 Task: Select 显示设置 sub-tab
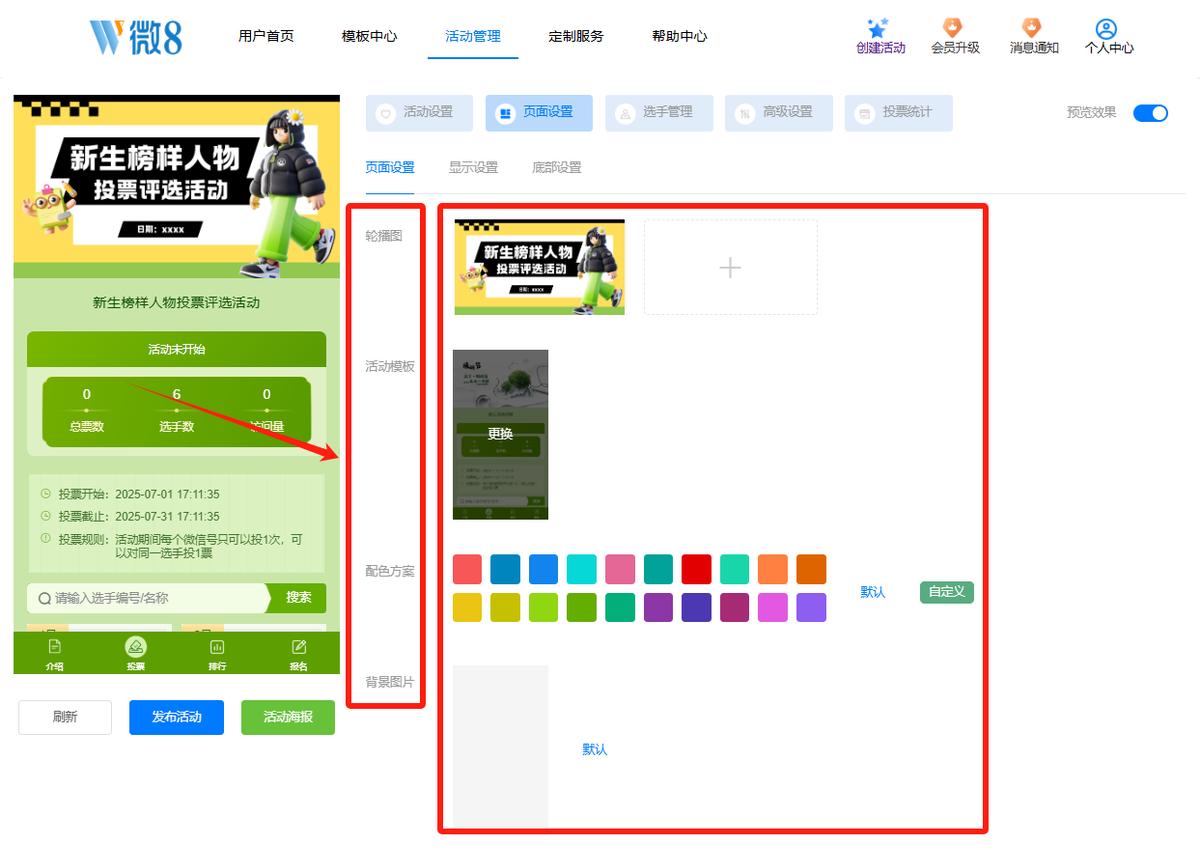pos(473,167)
